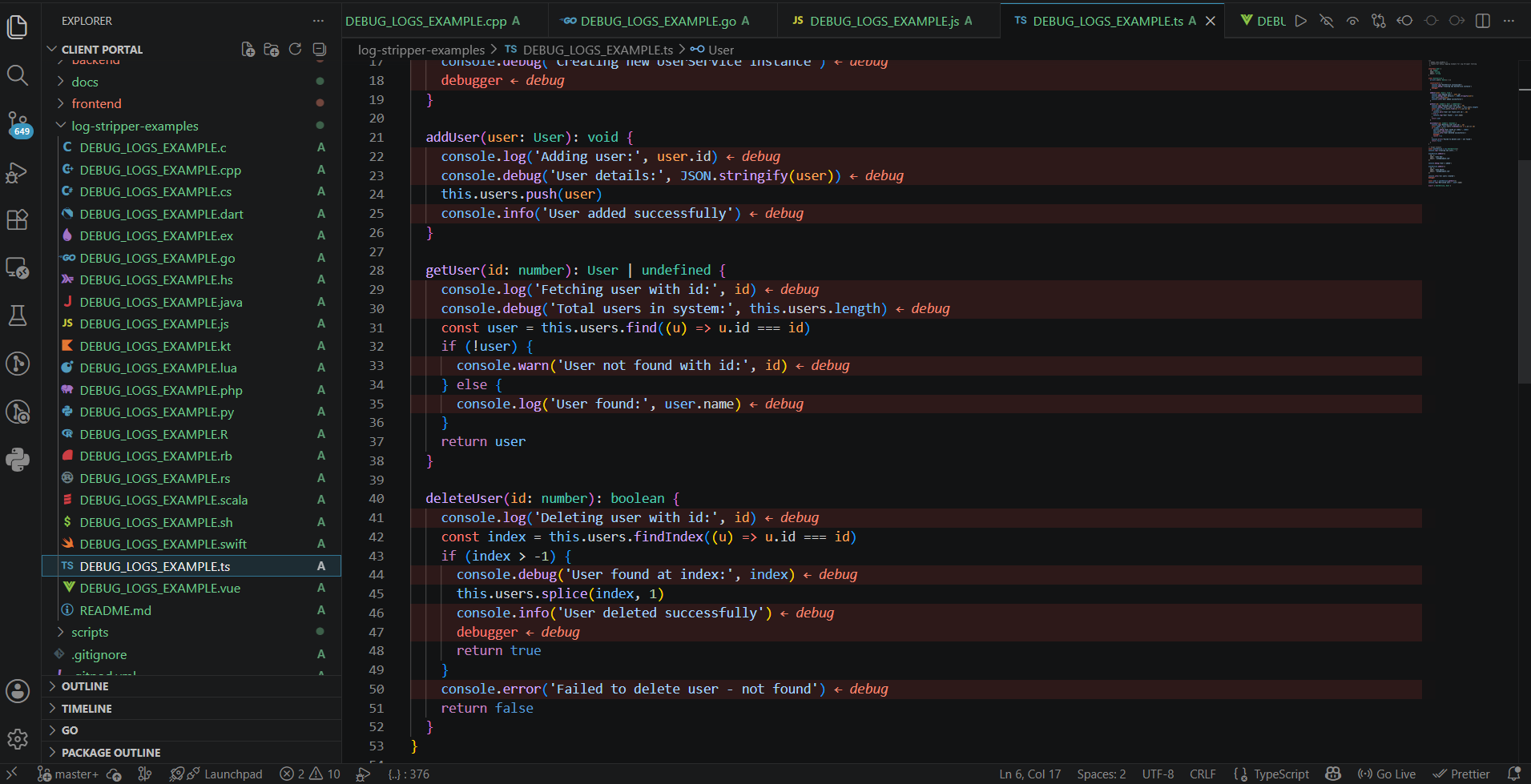Click CRLF end of line selector
Screen dimensions: 1531x784
pos(1203,774)
